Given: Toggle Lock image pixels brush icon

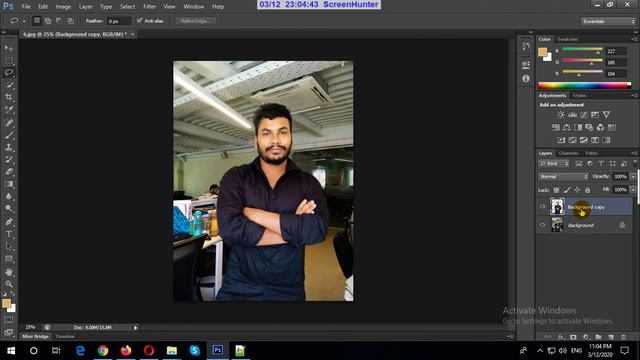Looking at the screenshot, I should (x=567, y=190).
